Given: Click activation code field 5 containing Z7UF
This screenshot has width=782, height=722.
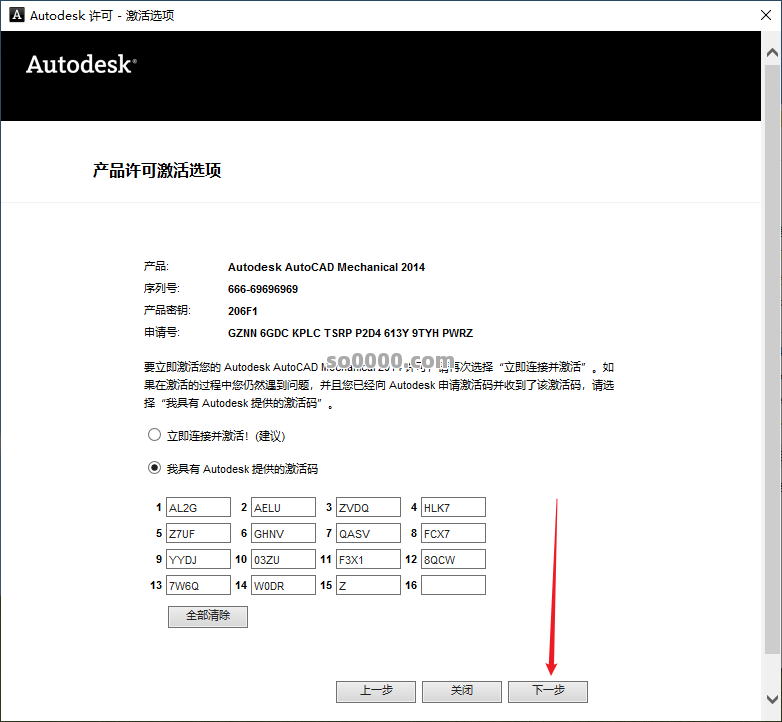Looking at the screenshot, I should point(198,533).
